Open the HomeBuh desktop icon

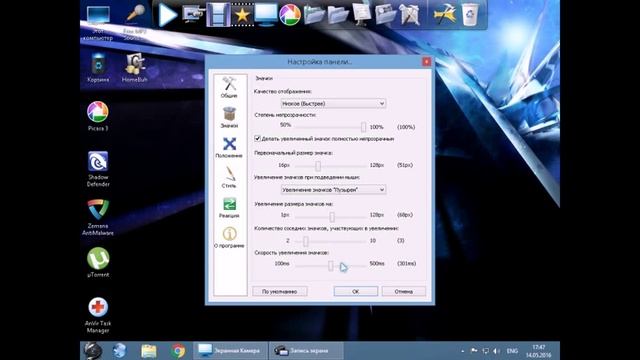click(x=135, y=68)
